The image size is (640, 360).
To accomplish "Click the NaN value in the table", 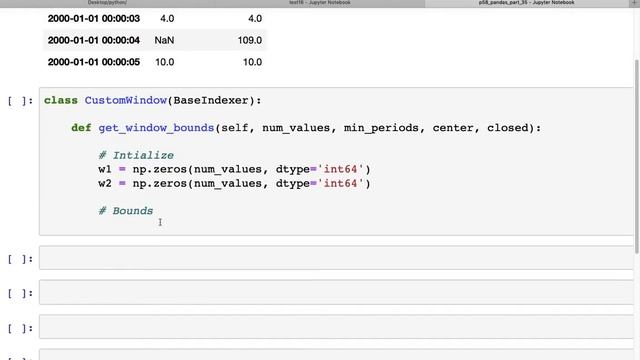I will pos(164,40).
